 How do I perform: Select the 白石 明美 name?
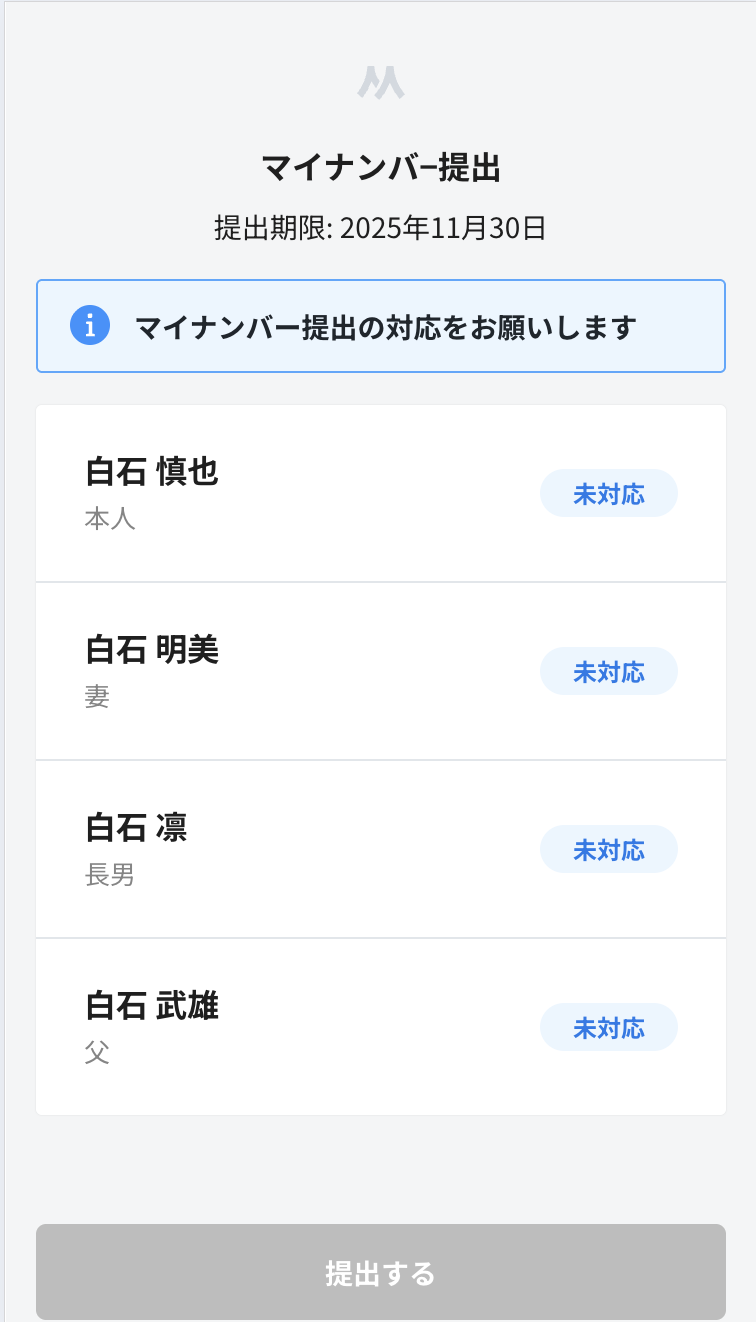click(152, 649)
